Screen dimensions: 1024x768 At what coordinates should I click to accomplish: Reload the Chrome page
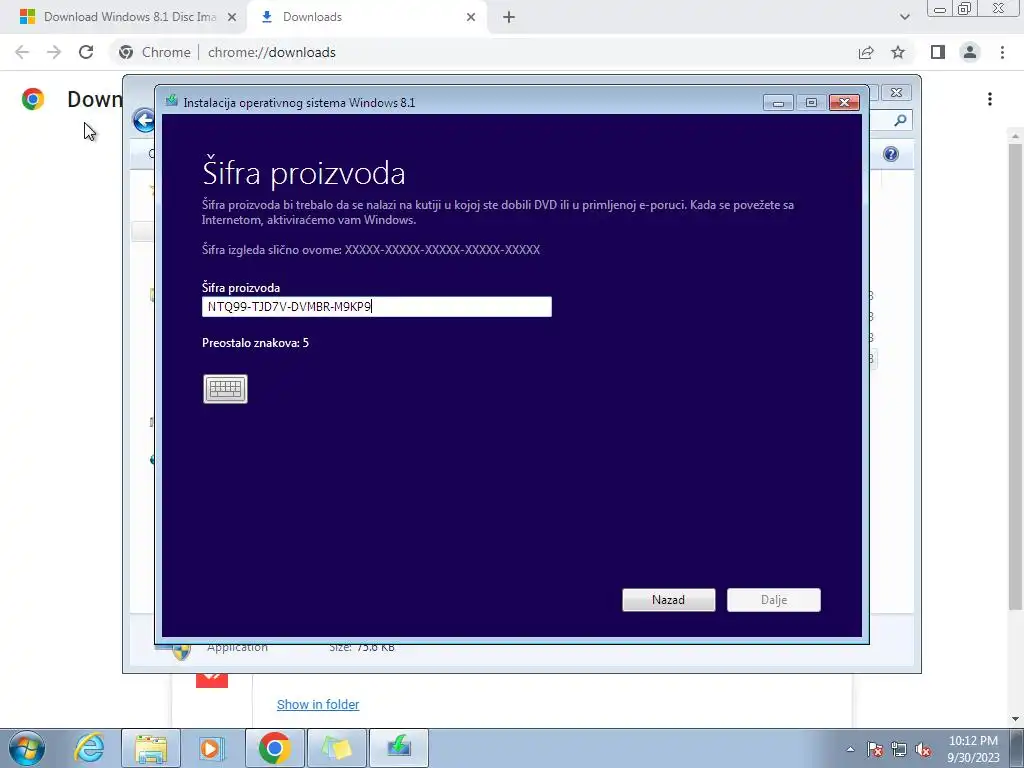tap(86, 52)
